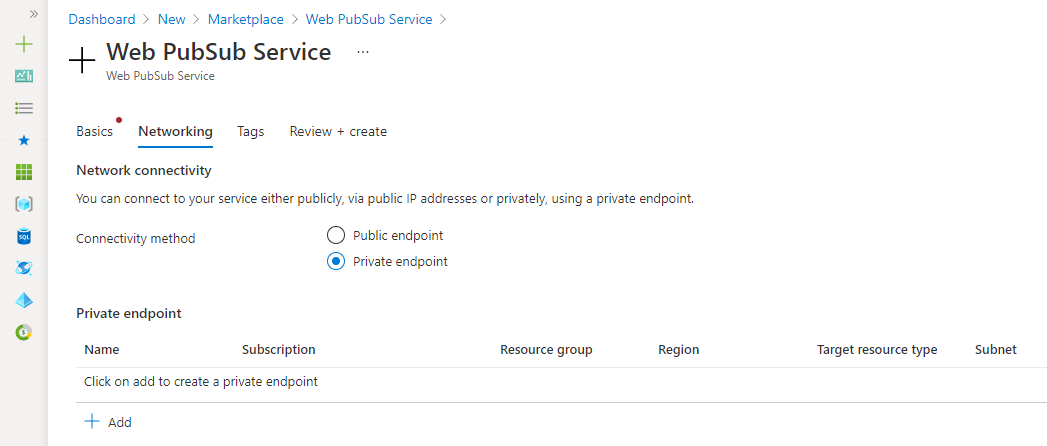This screenshot has width=1047, height=446.
Task: Open the Dashboard chart icon in sidebar
Action: [25, 76]
